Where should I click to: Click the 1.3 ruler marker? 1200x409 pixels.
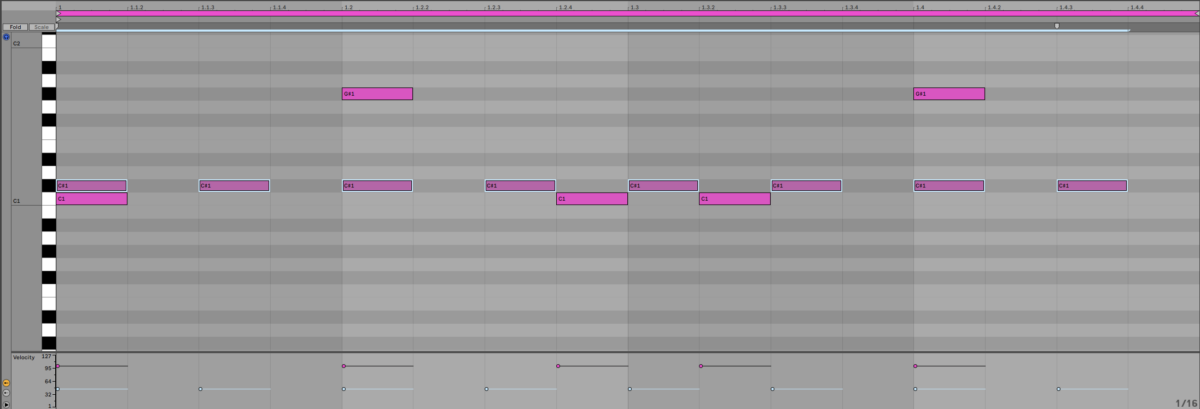[x=634, y=7]
